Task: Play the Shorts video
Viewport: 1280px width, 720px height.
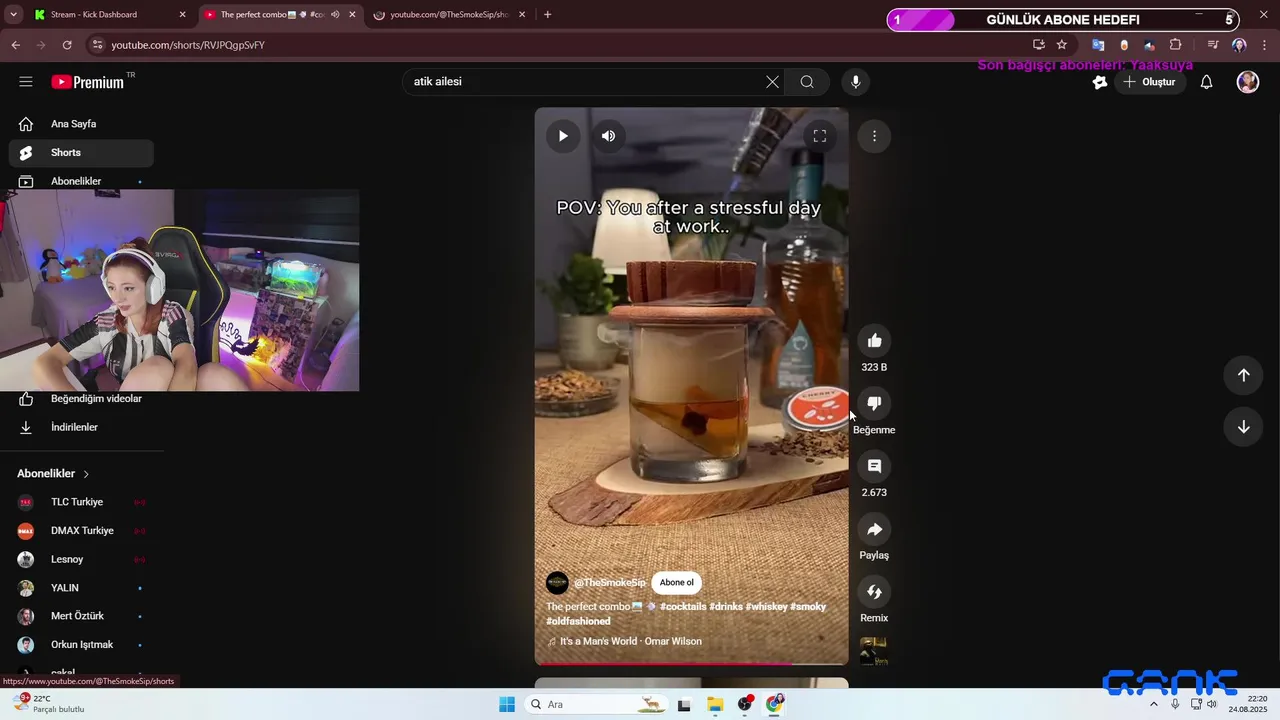Action: coord(563,136)
